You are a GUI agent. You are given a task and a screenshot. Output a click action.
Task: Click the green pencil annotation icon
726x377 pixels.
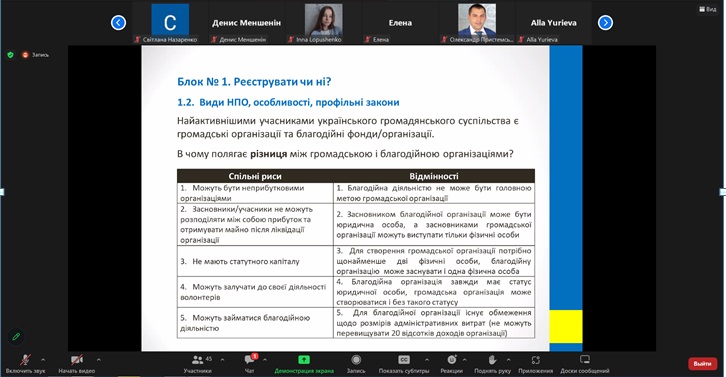(x=16, y=337)
